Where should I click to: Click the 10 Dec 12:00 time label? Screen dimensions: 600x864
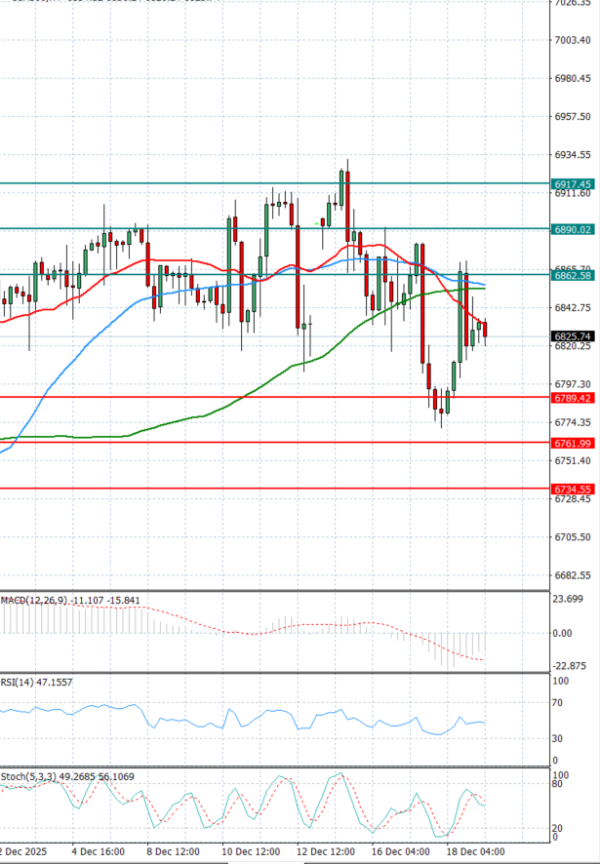(x=247, y=852)
